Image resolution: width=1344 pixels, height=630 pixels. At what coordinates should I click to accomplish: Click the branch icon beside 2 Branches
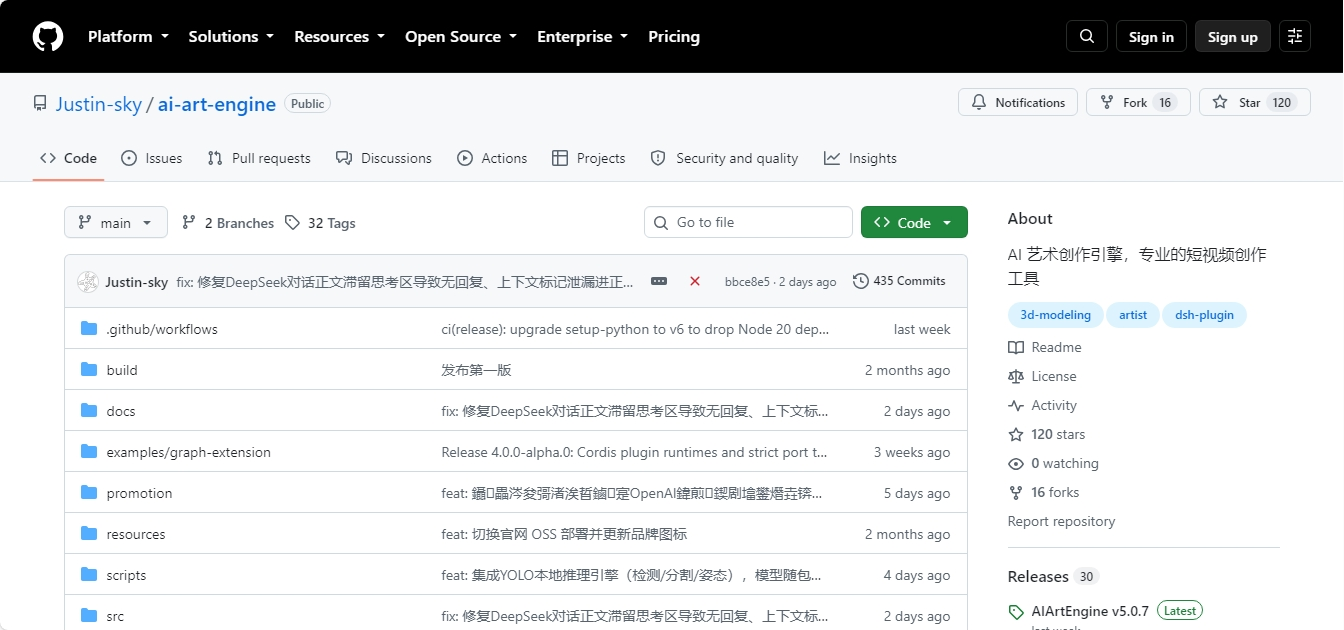pos(189,222)
